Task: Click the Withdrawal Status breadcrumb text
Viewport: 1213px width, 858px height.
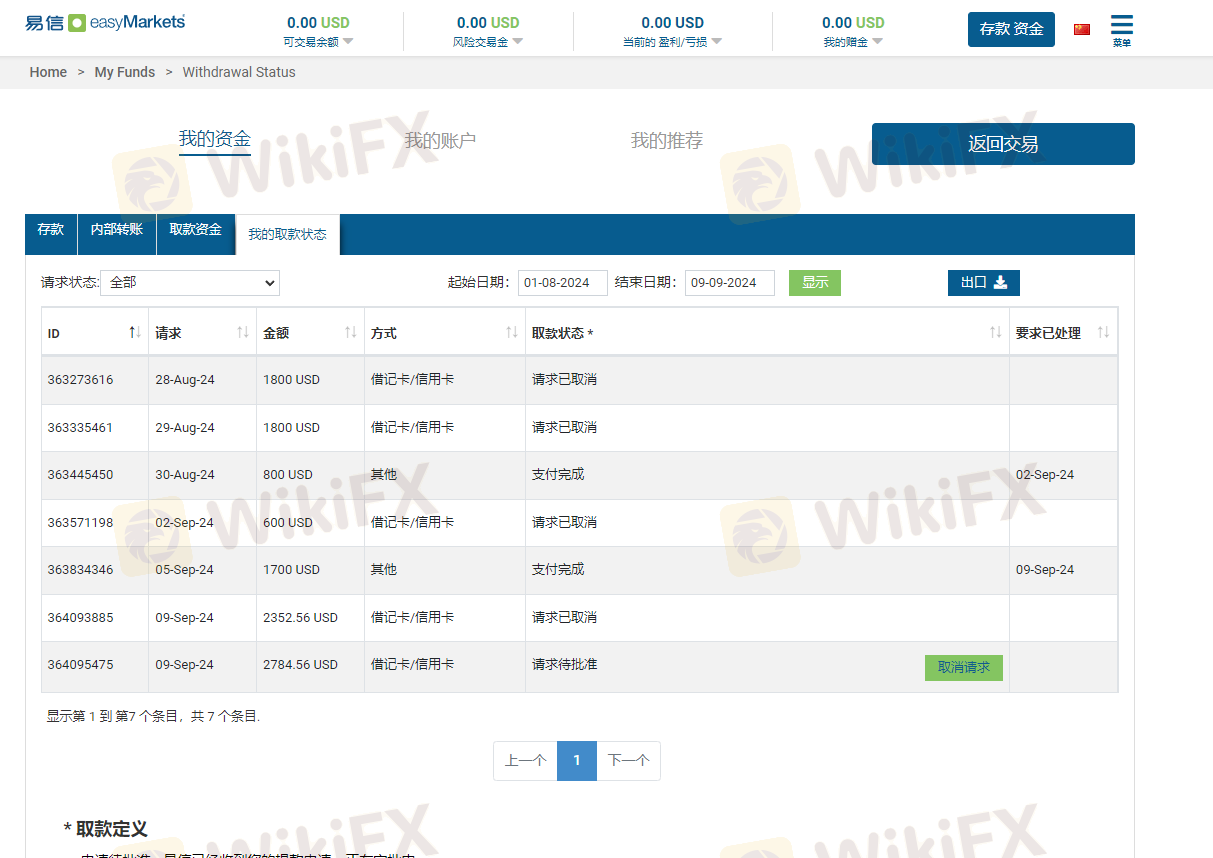Action: (x=239, y=72)
